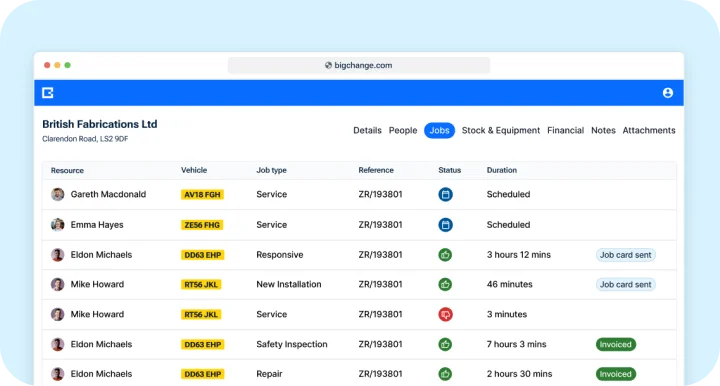Click thumbs-up status icon on Repair job
The height and width of the screenshot is (386, 720).
tap(445, 374)
